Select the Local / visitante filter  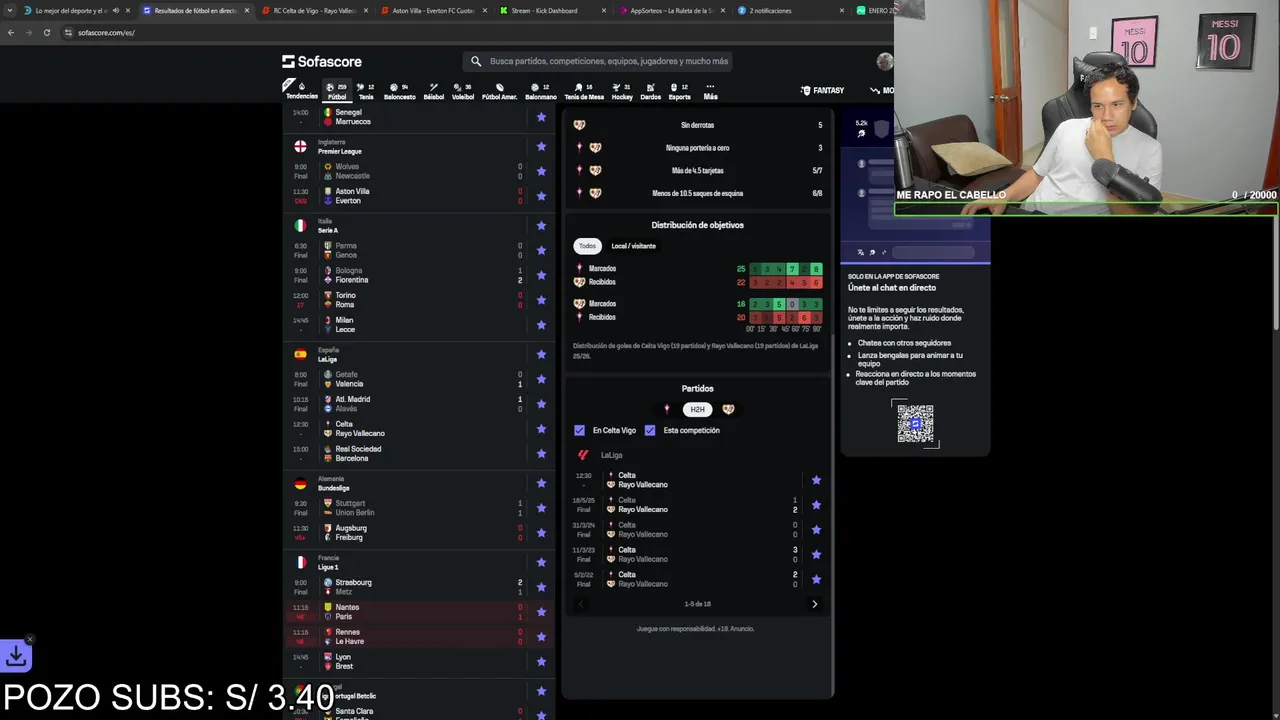[634, 246]
